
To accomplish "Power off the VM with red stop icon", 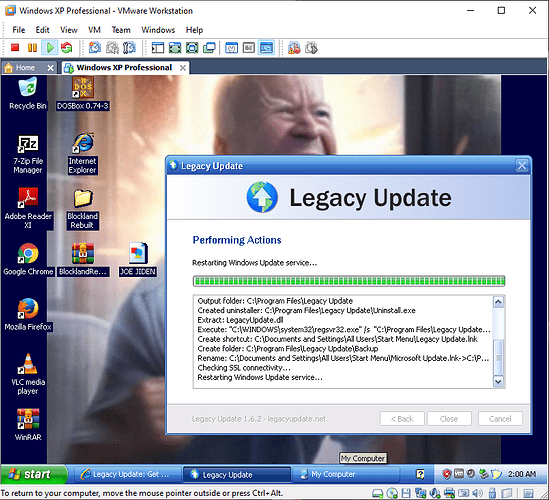I will [15, 48].
